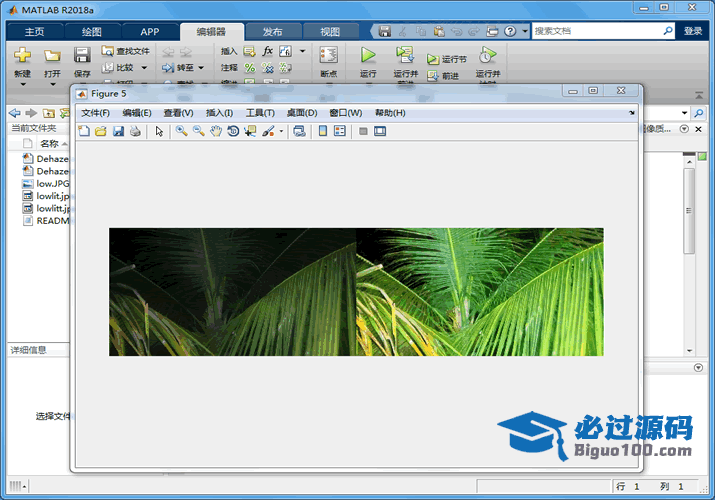Screen dimensions: 715x500
Task: Open the brush color dropdown arrow in Figure toolbar
Action: click(281, 131)
